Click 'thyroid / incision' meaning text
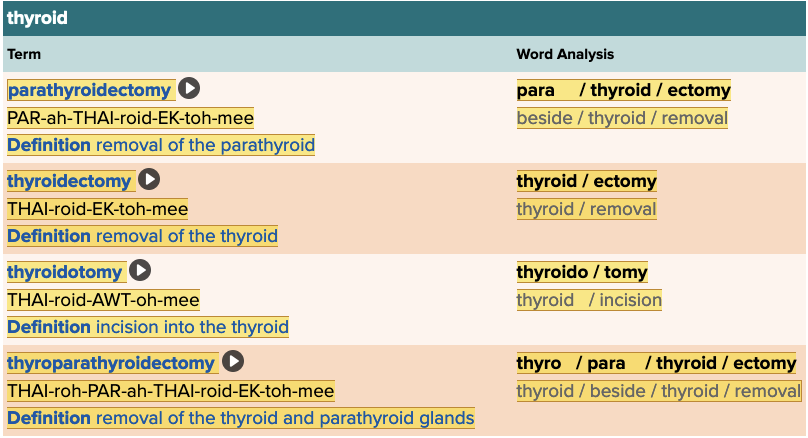 (589, 300)
